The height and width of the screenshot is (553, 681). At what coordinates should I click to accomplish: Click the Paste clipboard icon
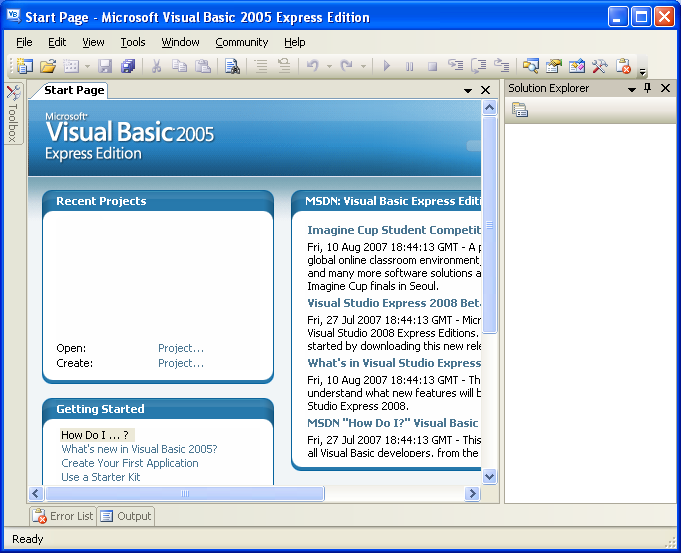coord(203,66)
